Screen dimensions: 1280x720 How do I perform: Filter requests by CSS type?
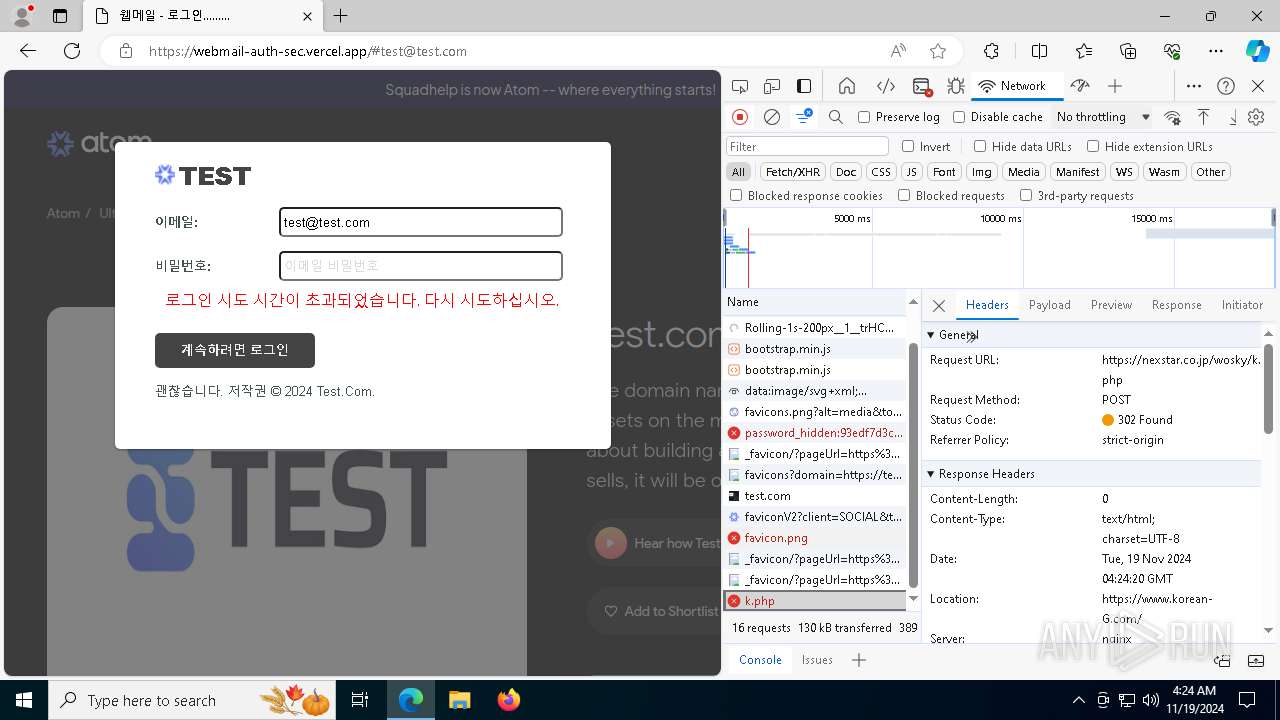click(880, 172)
